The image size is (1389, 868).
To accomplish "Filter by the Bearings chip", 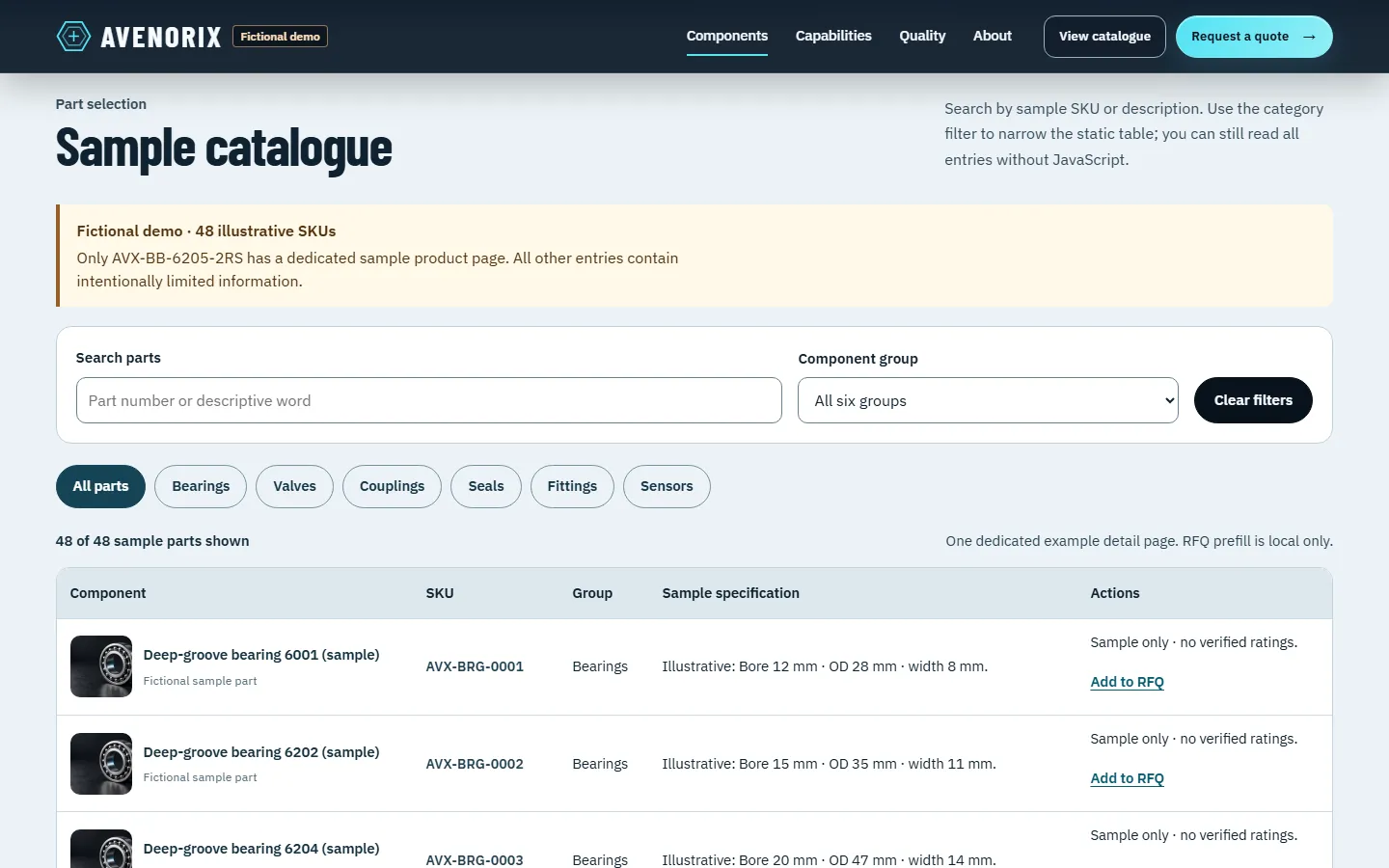I will [201, 486].
